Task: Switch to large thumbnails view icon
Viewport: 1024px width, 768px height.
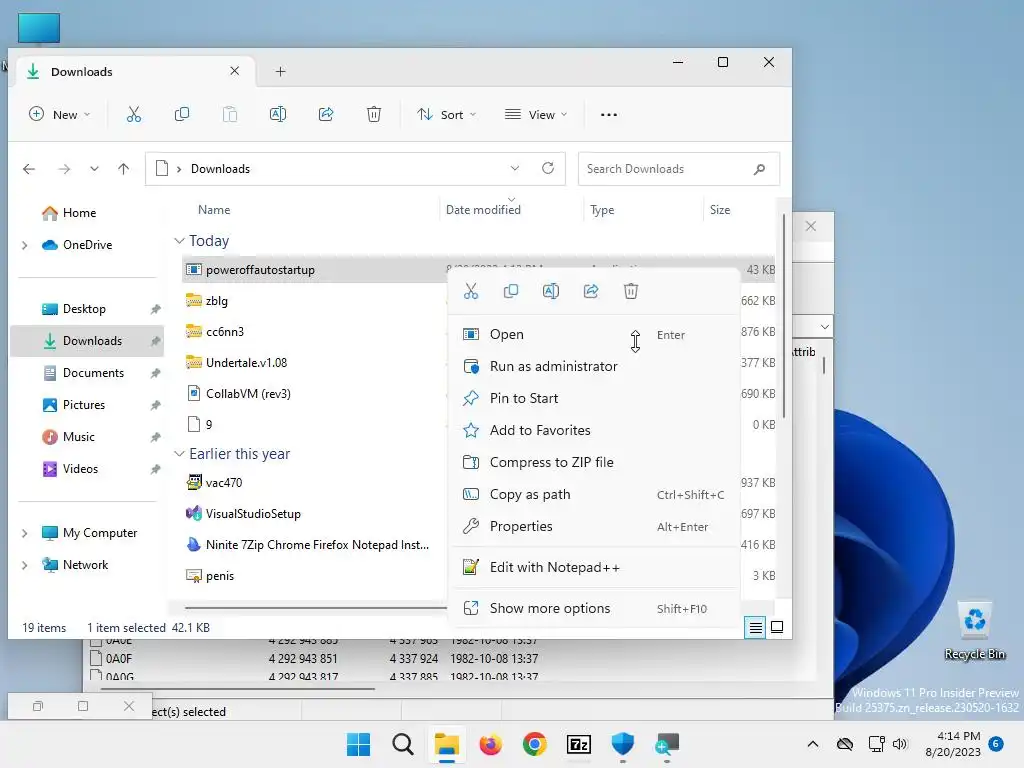Action: point(777,628)
